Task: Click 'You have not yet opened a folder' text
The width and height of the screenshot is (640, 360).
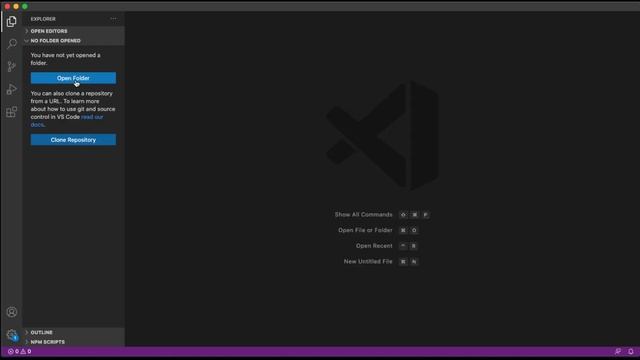Action: [65, 59]
